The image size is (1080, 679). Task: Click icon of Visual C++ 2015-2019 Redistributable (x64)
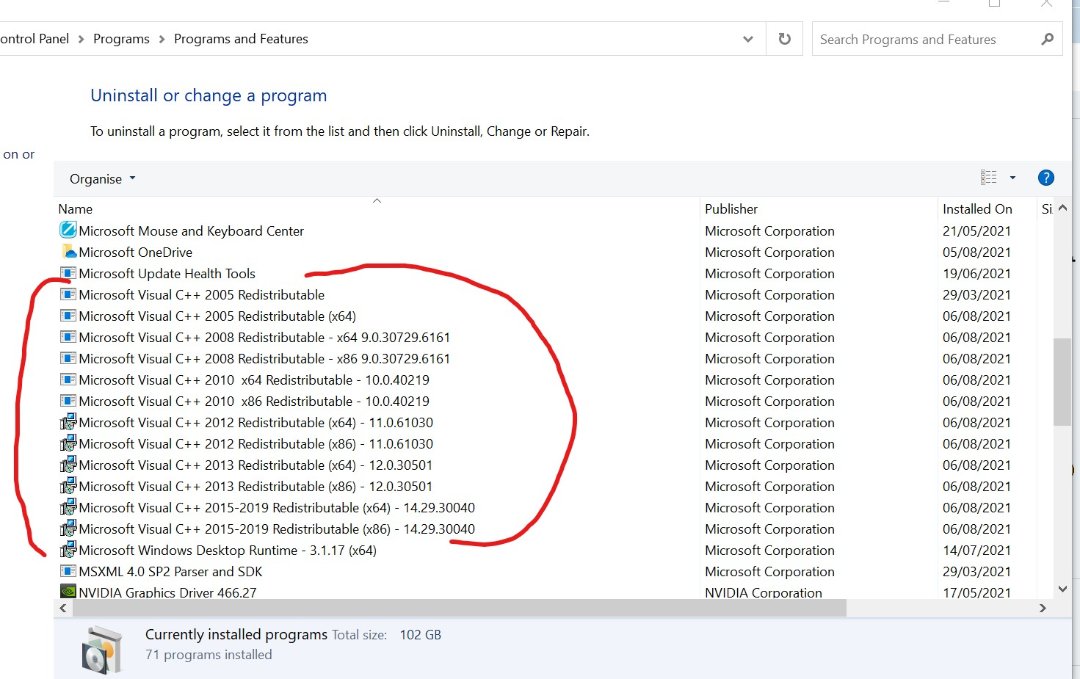(68, 508)
